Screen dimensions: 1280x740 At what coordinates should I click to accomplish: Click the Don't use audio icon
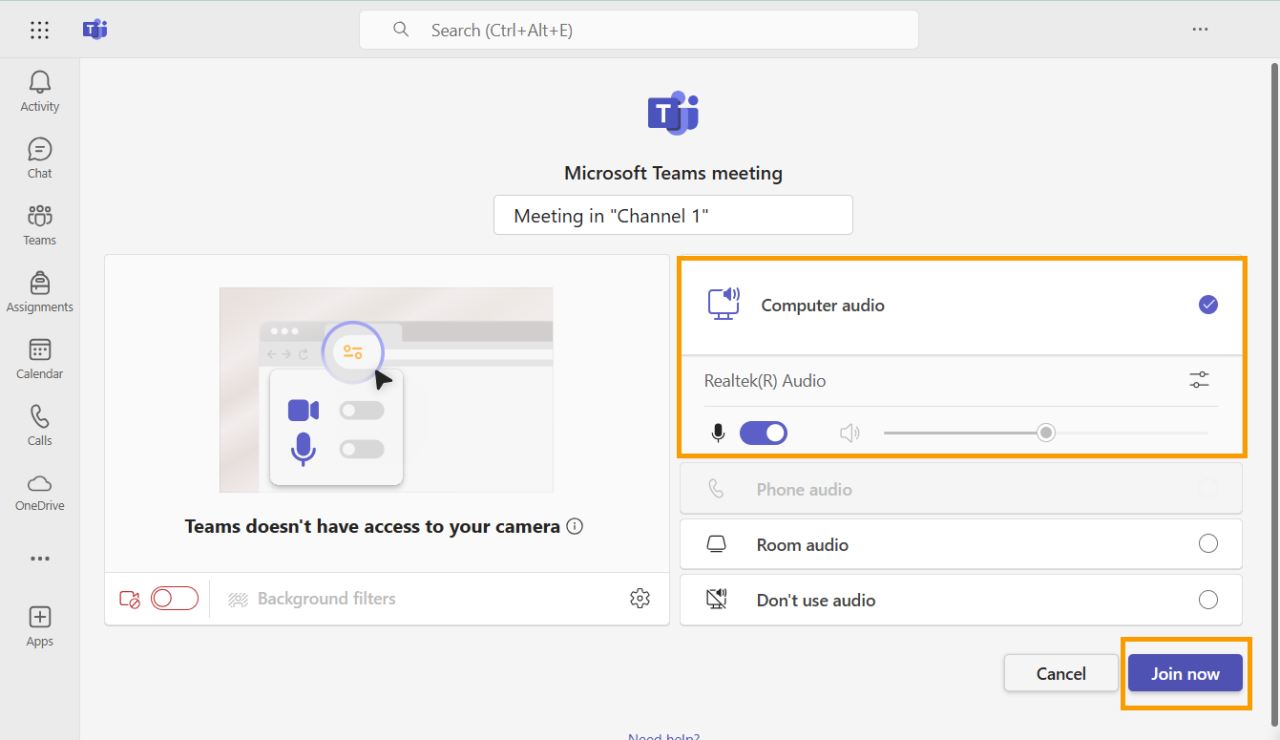[x=716, y=600]
